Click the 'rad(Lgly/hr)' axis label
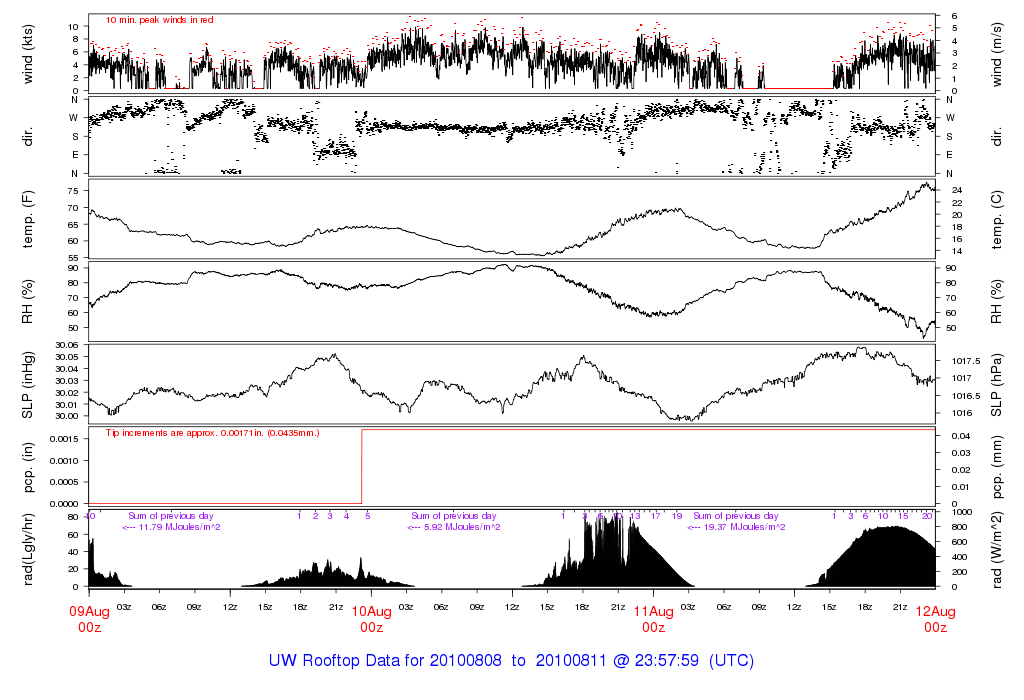This screenshot has height=700, width=1024. [27, 550]
